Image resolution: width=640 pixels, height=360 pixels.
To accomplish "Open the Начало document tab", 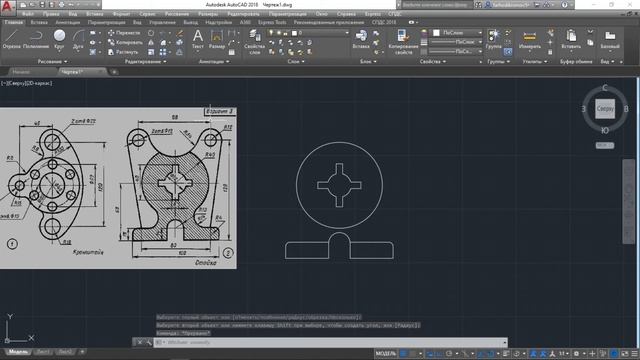I will coord(21,72).
